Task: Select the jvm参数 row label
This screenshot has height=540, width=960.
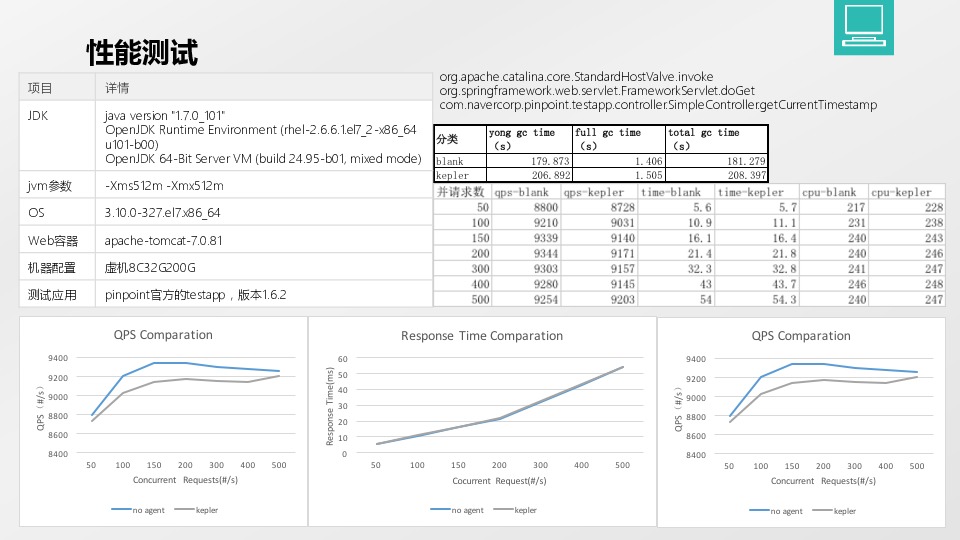Action: 50,186
